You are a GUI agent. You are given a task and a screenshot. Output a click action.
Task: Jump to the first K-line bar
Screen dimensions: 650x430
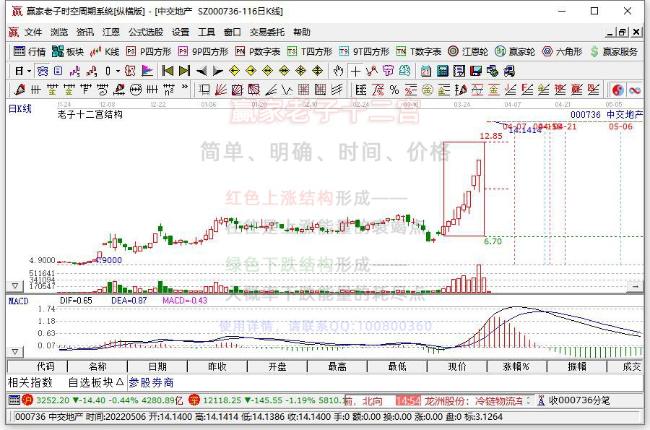click(167, 71)
